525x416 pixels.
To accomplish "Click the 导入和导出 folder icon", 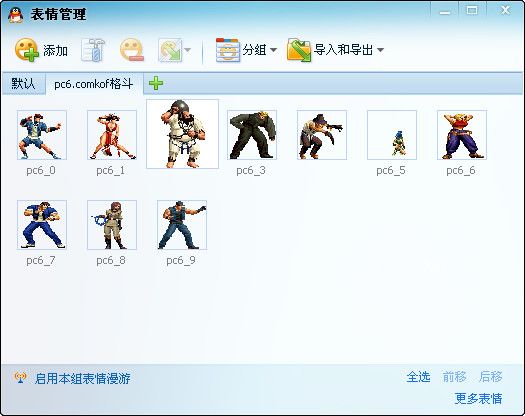I will (x=299, y=50).
